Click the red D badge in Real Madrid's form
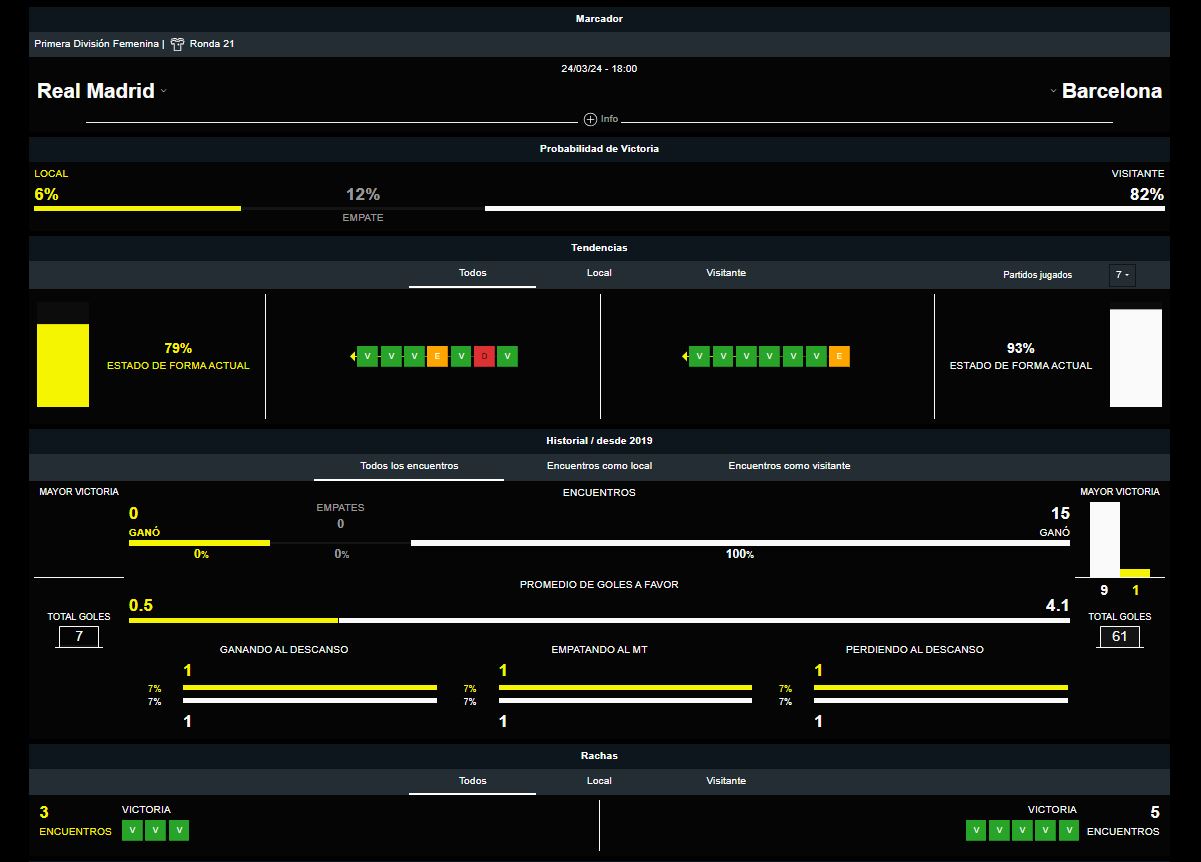Screen dimensions: 1201x862 484,356
